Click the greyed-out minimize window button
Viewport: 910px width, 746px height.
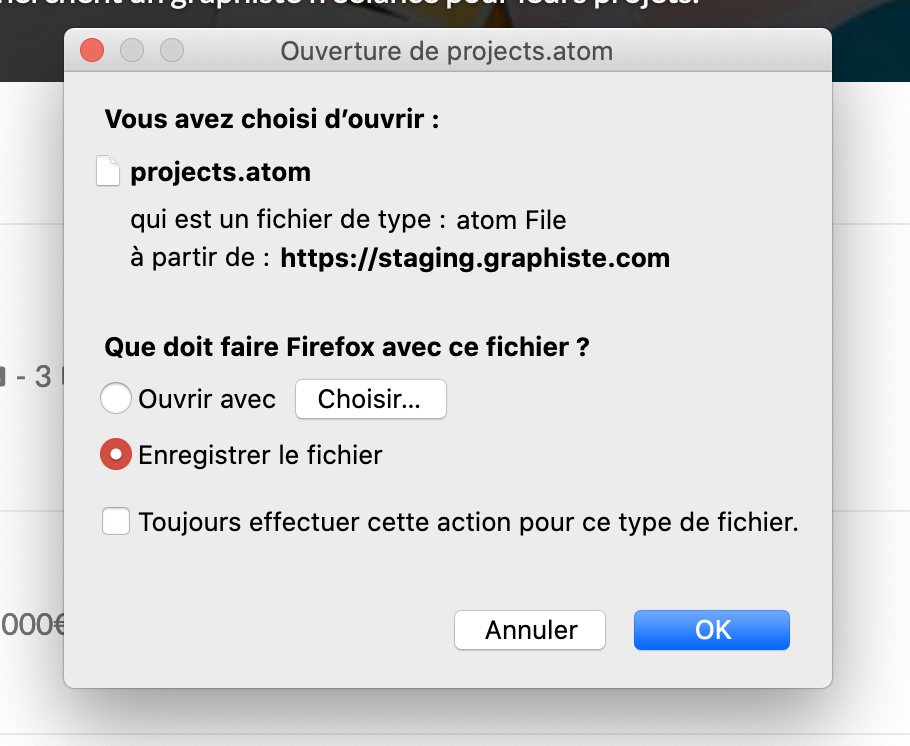(132, 50)
